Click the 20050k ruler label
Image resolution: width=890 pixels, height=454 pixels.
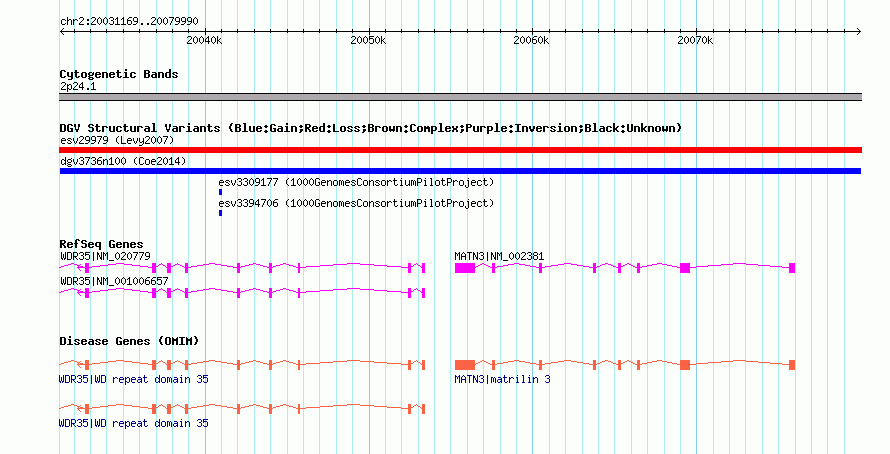tap(368, 40)
